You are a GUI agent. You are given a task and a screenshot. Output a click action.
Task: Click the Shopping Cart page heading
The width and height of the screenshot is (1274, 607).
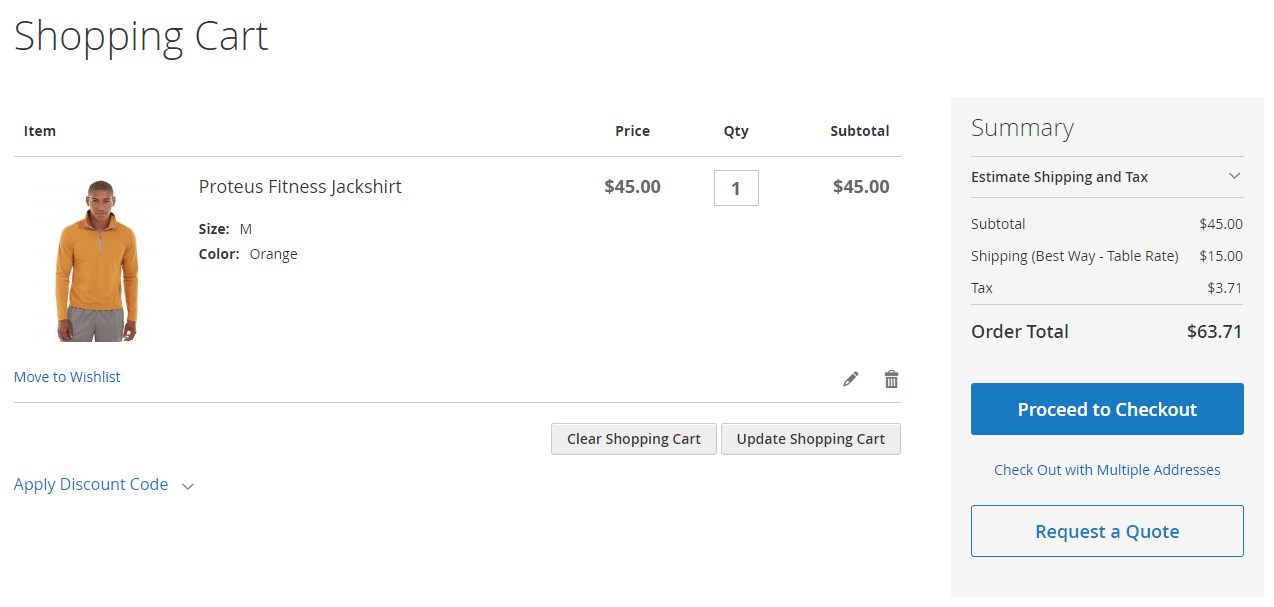(x=141, y=37)
